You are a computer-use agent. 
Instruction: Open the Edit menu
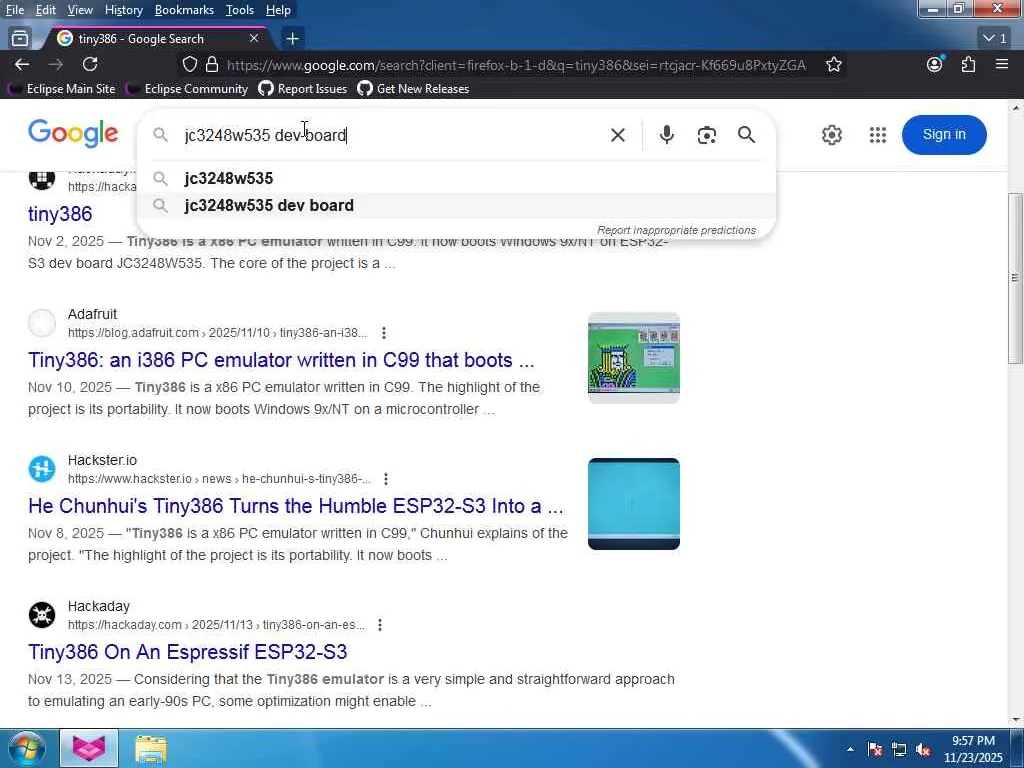45,10
